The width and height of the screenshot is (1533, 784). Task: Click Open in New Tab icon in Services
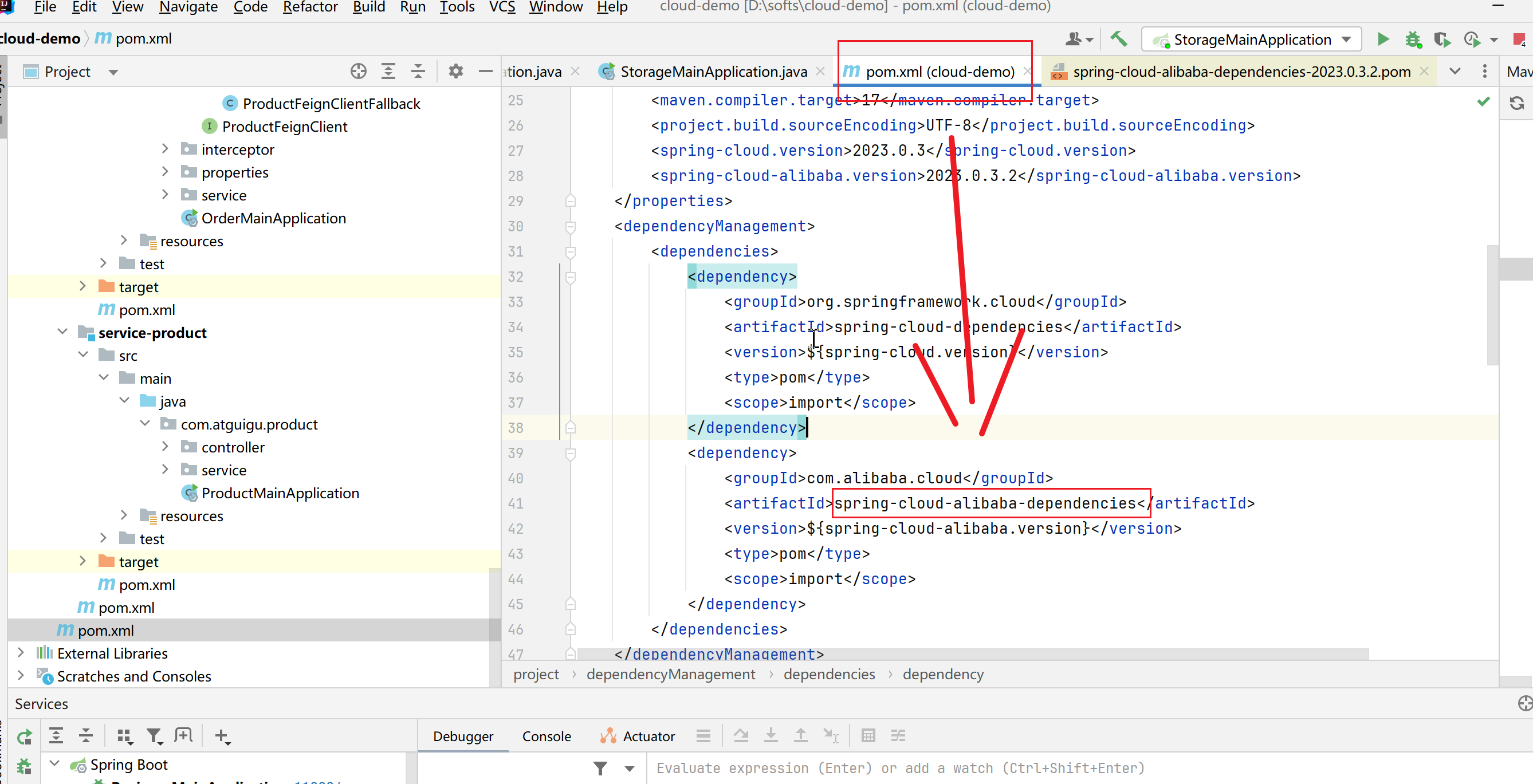[183, 736]
